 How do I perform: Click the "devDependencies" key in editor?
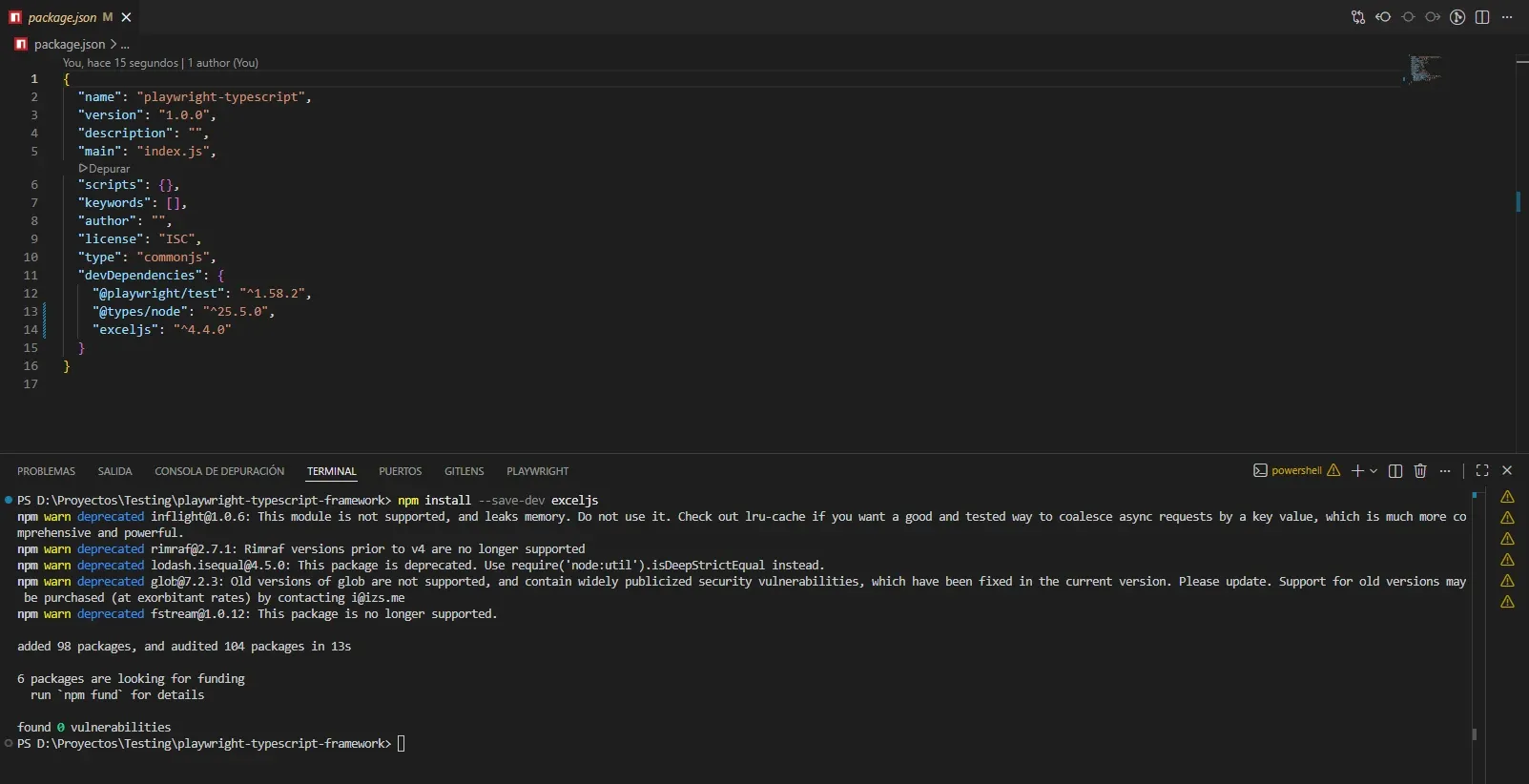point(140,275)
